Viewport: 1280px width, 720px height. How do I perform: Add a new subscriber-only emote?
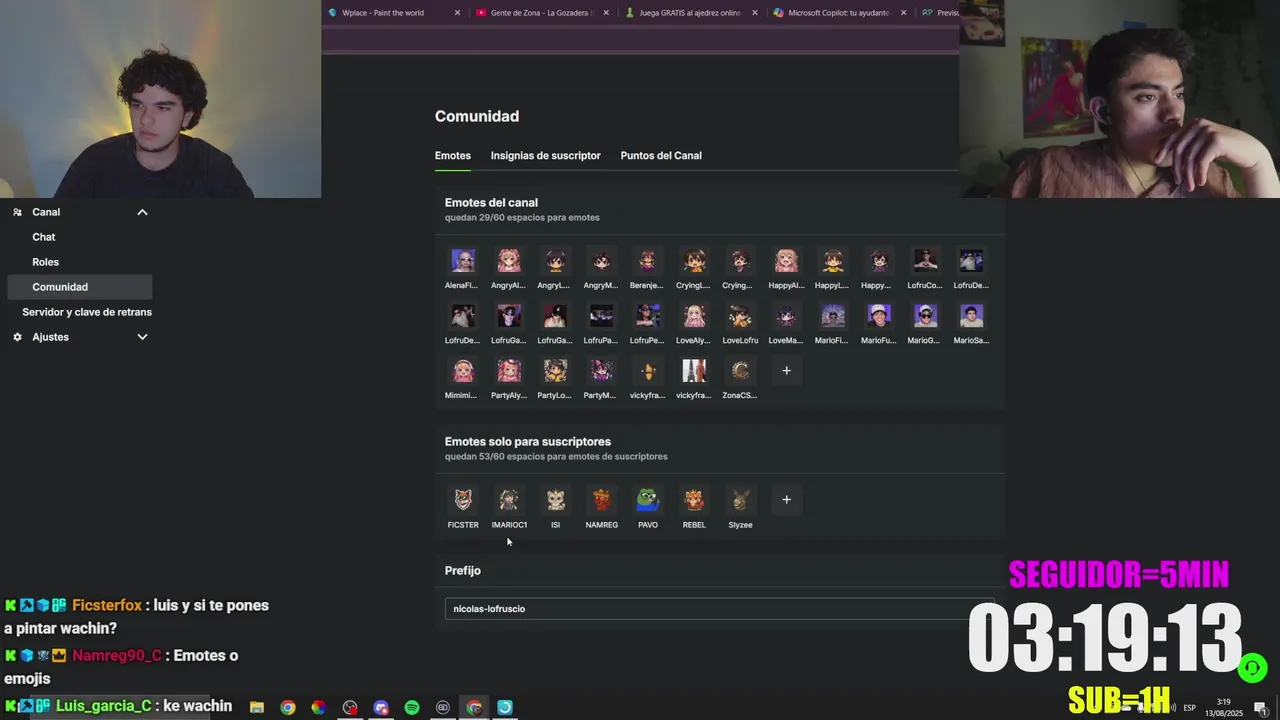point(786,500)
